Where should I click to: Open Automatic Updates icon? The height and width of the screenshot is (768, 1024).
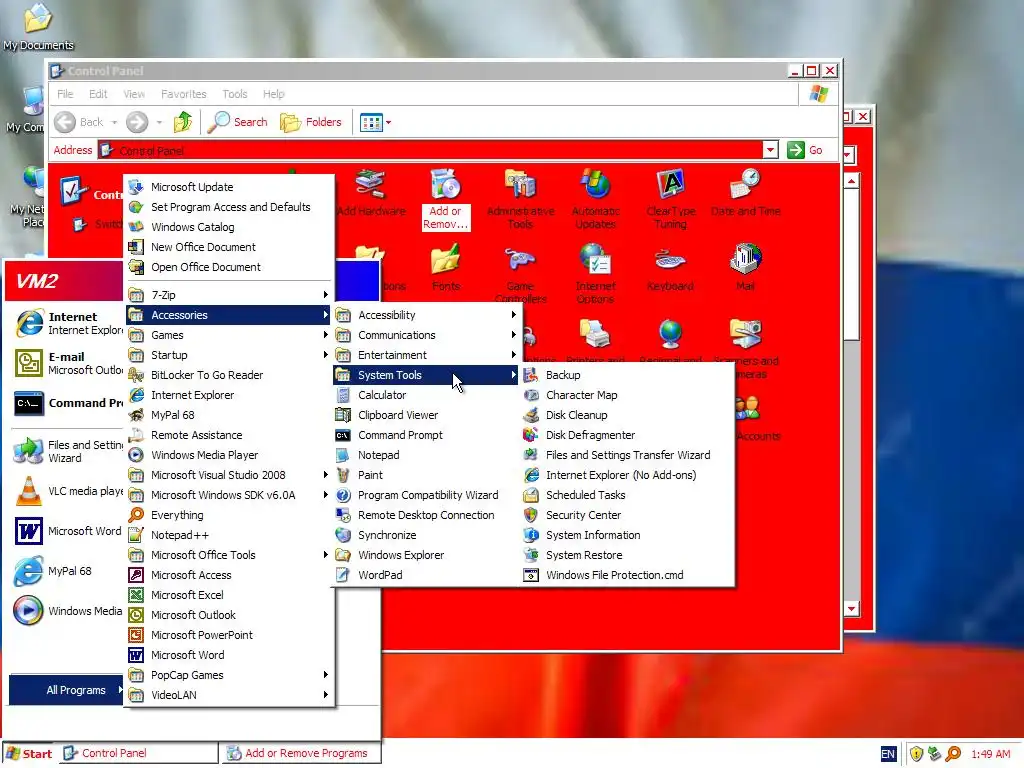[x=596, y=199]
